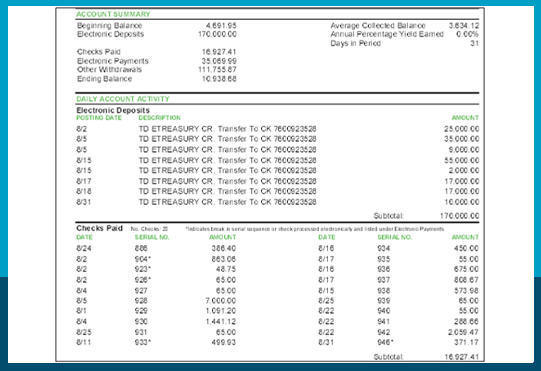
Task: Click the left SERIAL NO. column header
Action: click(152, 237)
